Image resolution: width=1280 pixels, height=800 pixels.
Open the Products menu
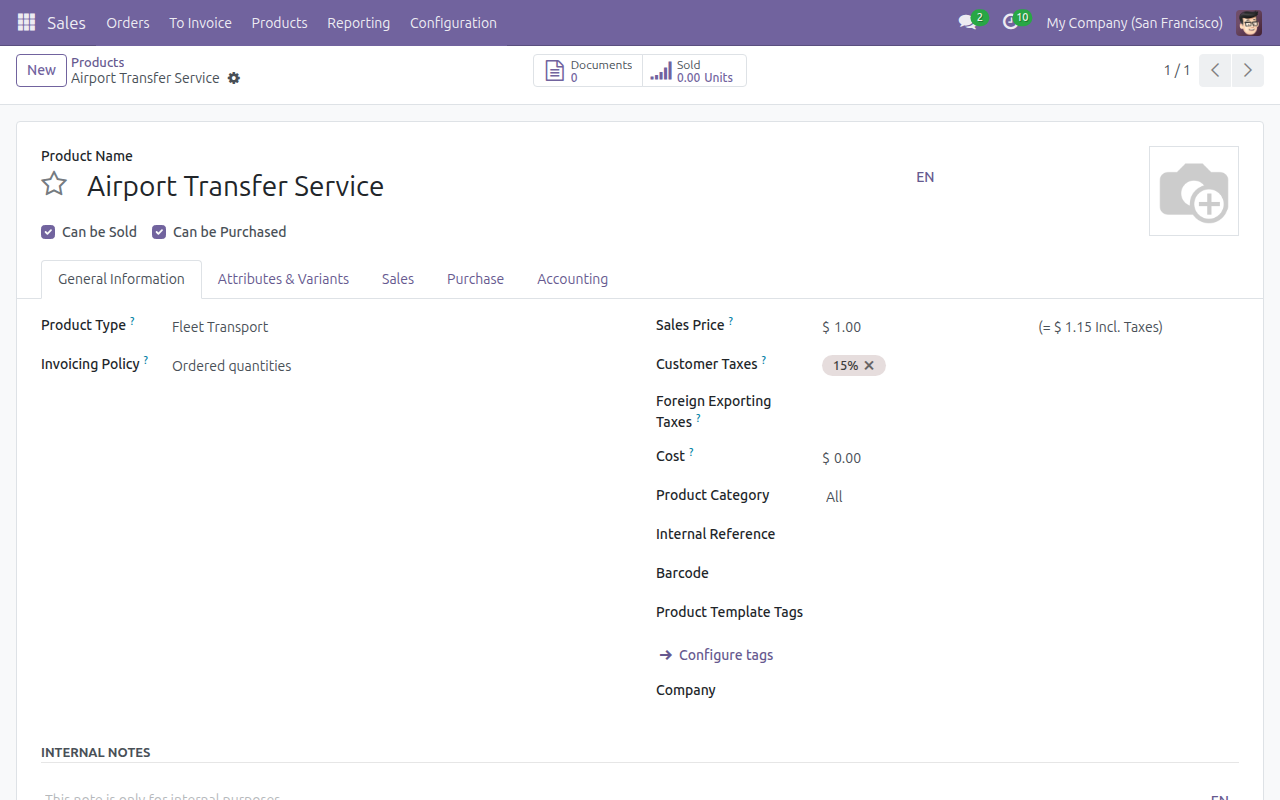(x=279, y=23)
